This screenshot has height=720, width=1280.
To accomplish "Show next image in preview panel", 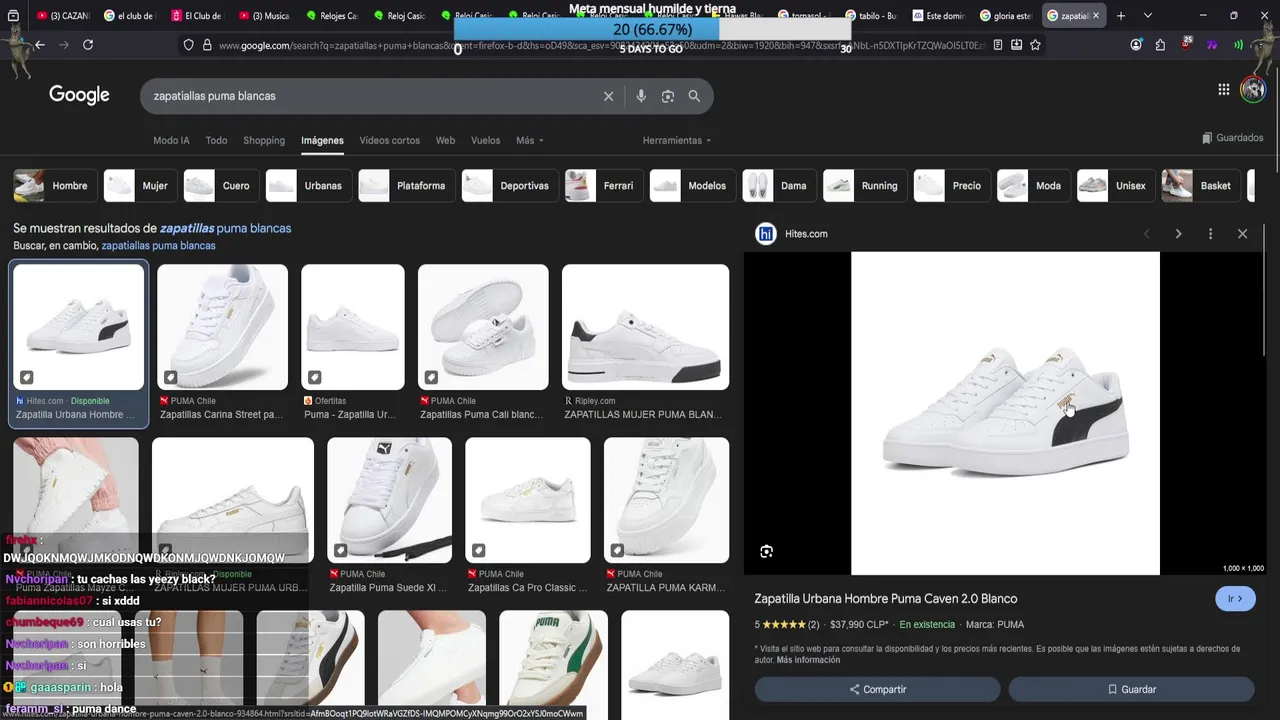I will tap(1178, 234).
